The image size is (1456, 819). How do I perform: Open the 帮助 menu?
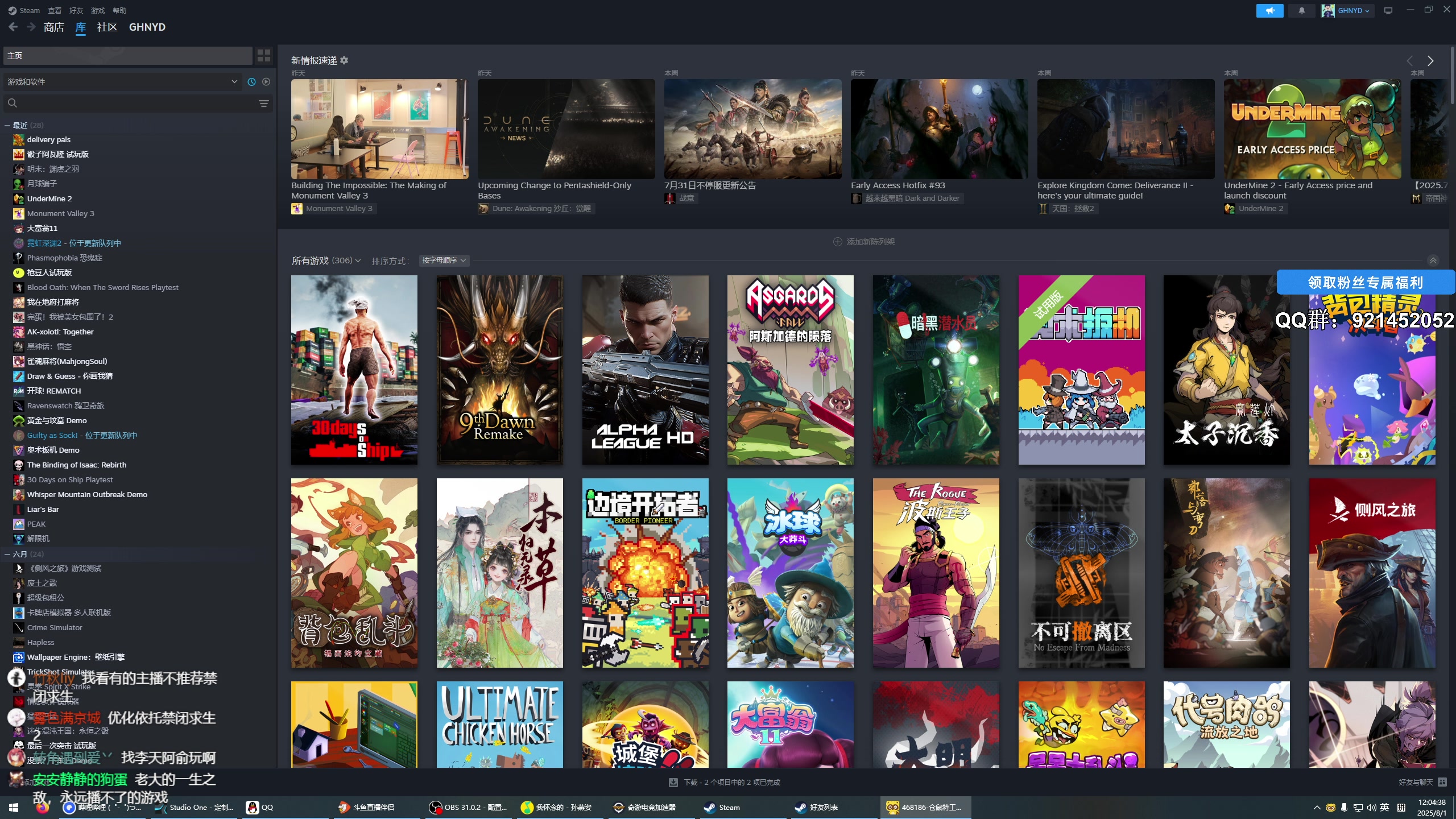point(119,10)
